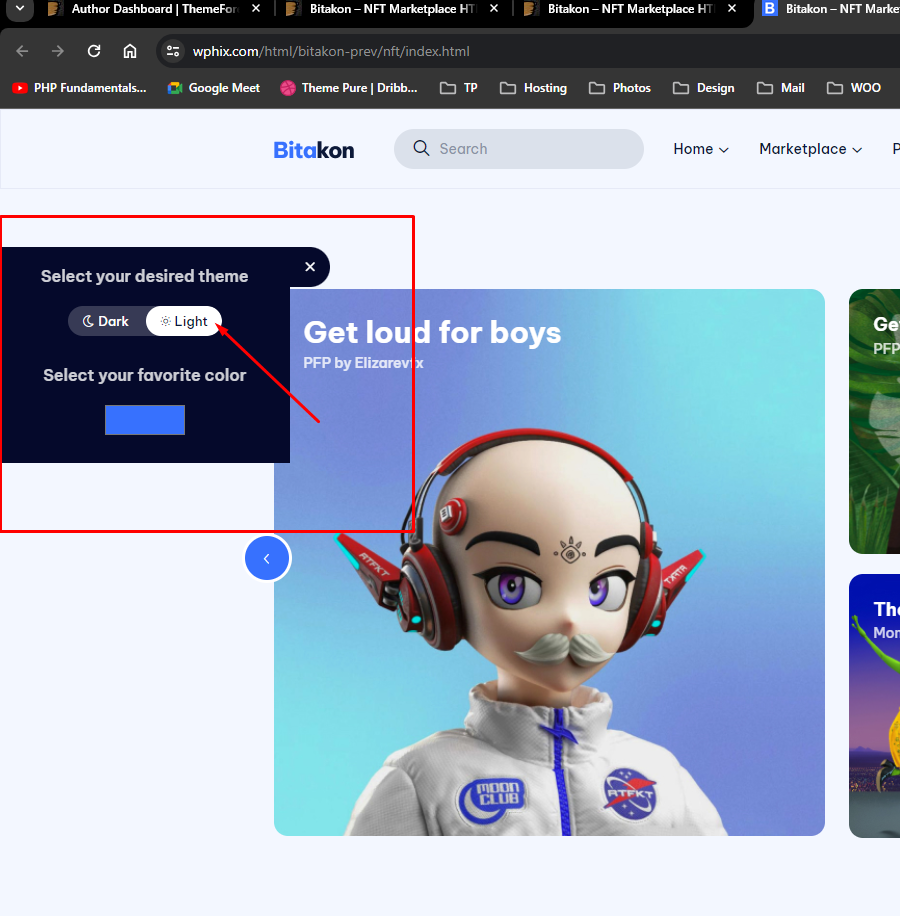Viewport: 900px width, 916px height.
Task: Open the Hosting bookmarks folder
Action: (534, 88)
